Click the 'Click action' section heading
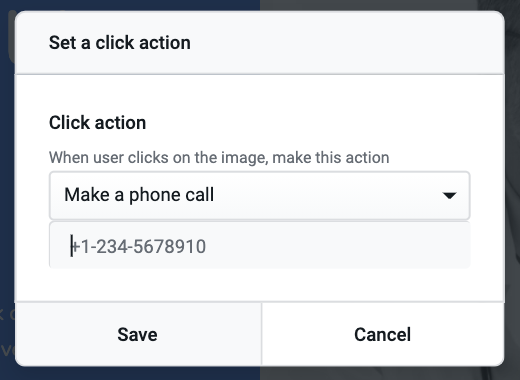Viewport: 520px width, 380px height. (x=97, y=123)
